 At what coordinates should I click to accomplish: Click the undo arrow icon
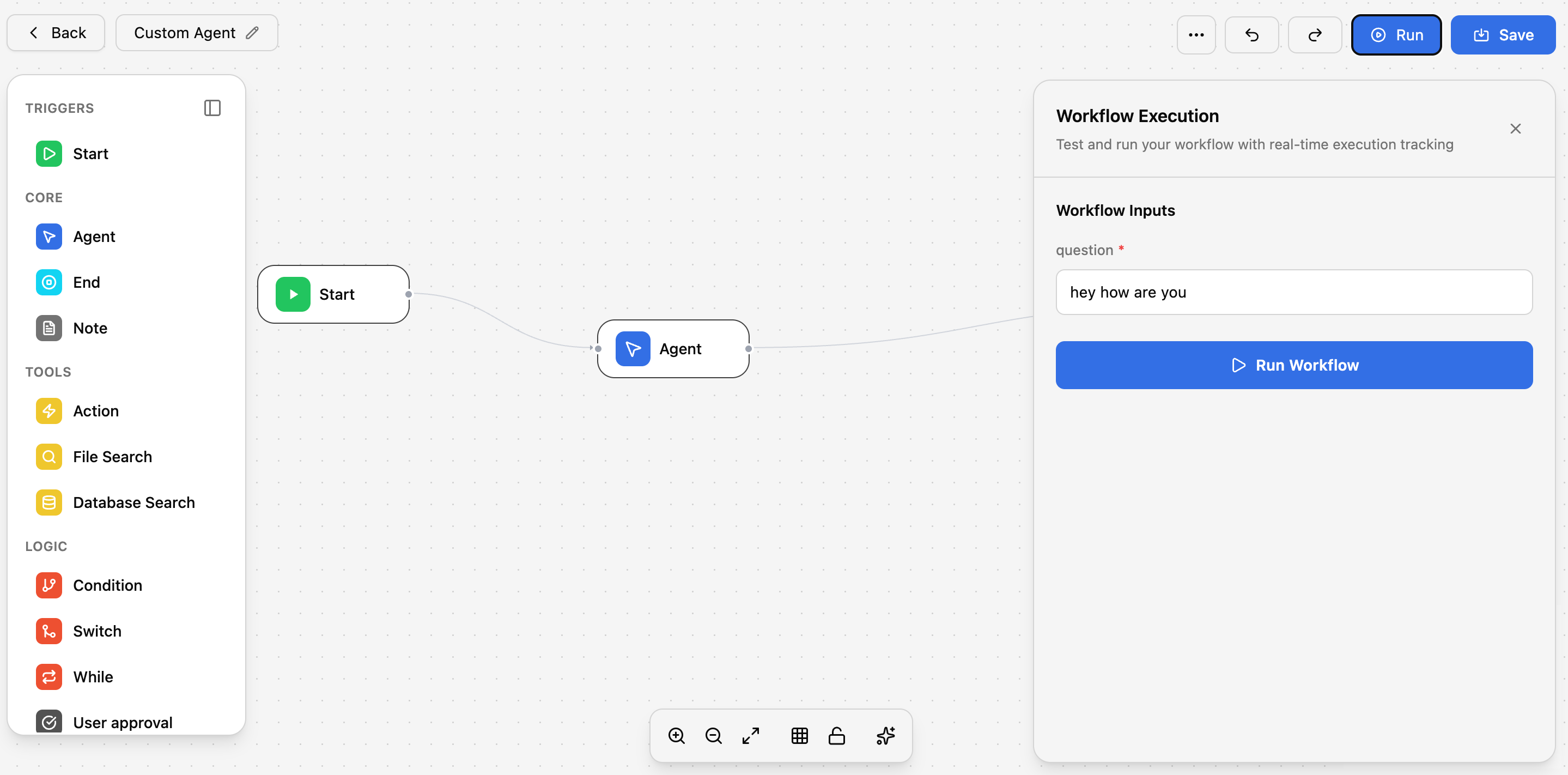1251,35
